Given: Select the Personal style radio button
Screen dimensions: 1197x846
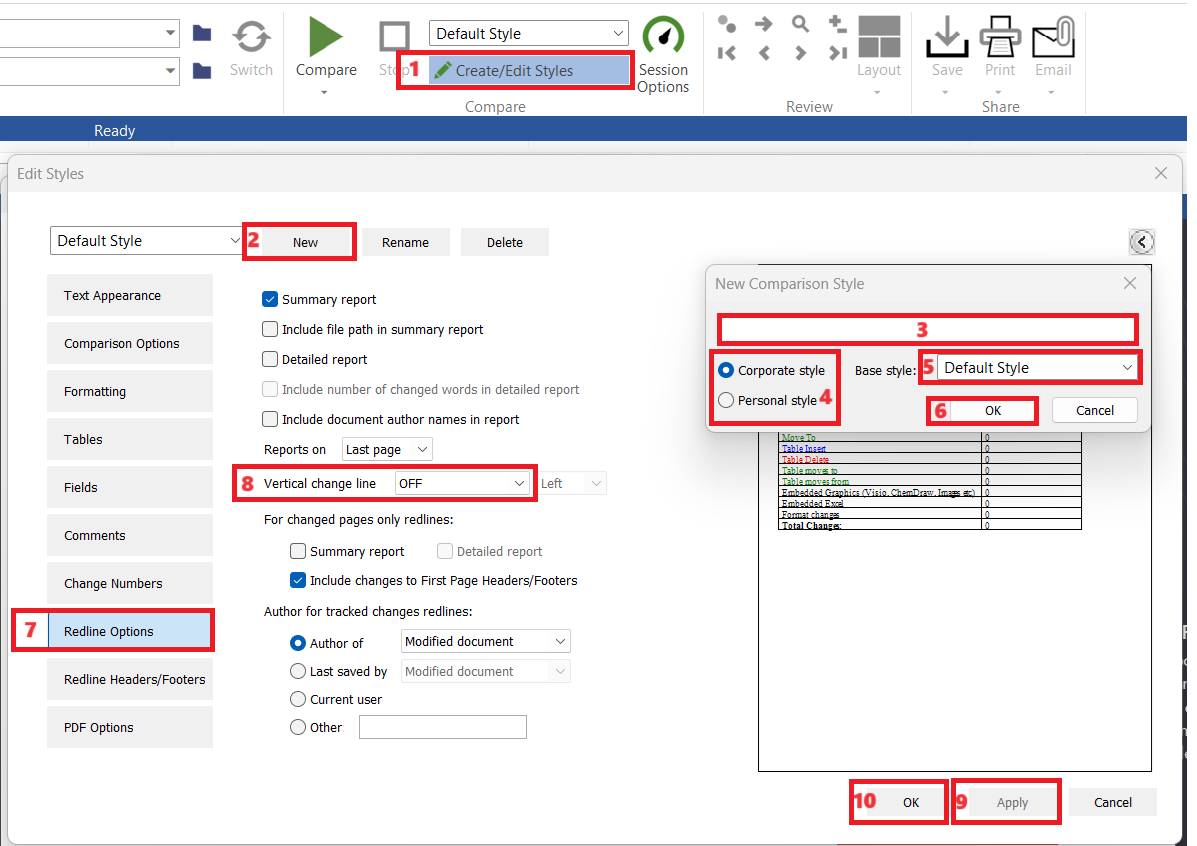Looking at the screenshot, I should pos(725,401).
